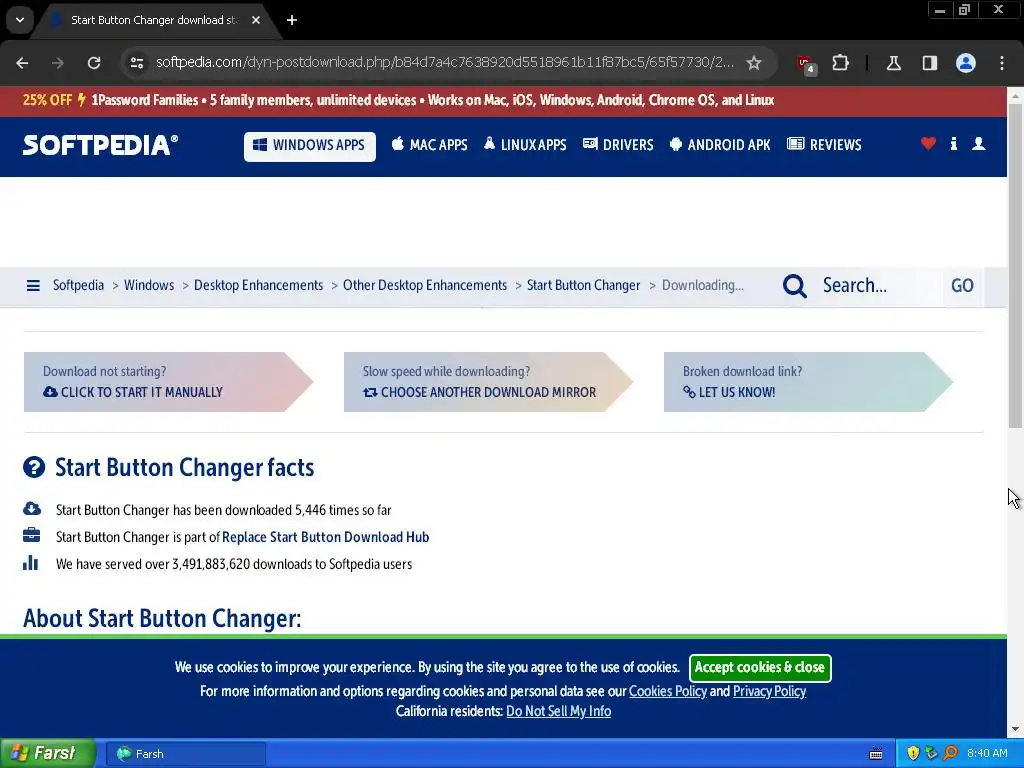Open the Linux Apps section
The image size is (1024, 768).
point(526,145)
